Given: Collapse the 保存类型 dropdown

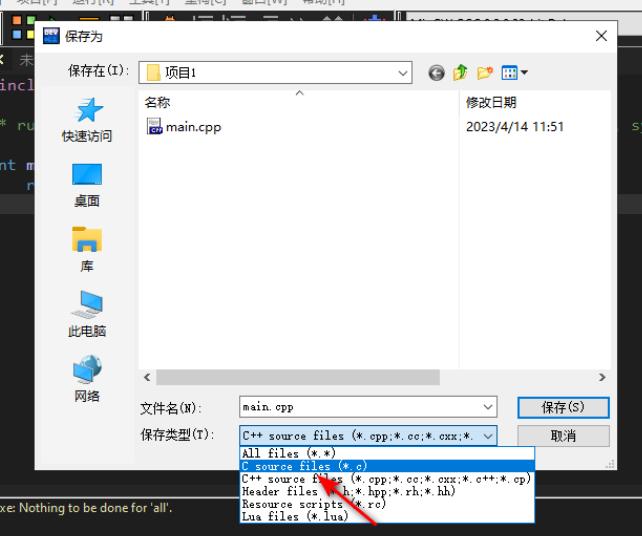Looking at the screenshot, I should click(488, 436).
